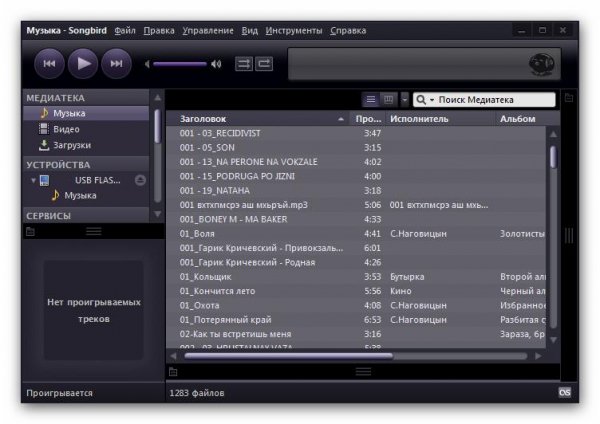The width and height of the screenshot is (600, 424).
Task: Sort by the Заголовок column
Action: (x=257, y=119)
